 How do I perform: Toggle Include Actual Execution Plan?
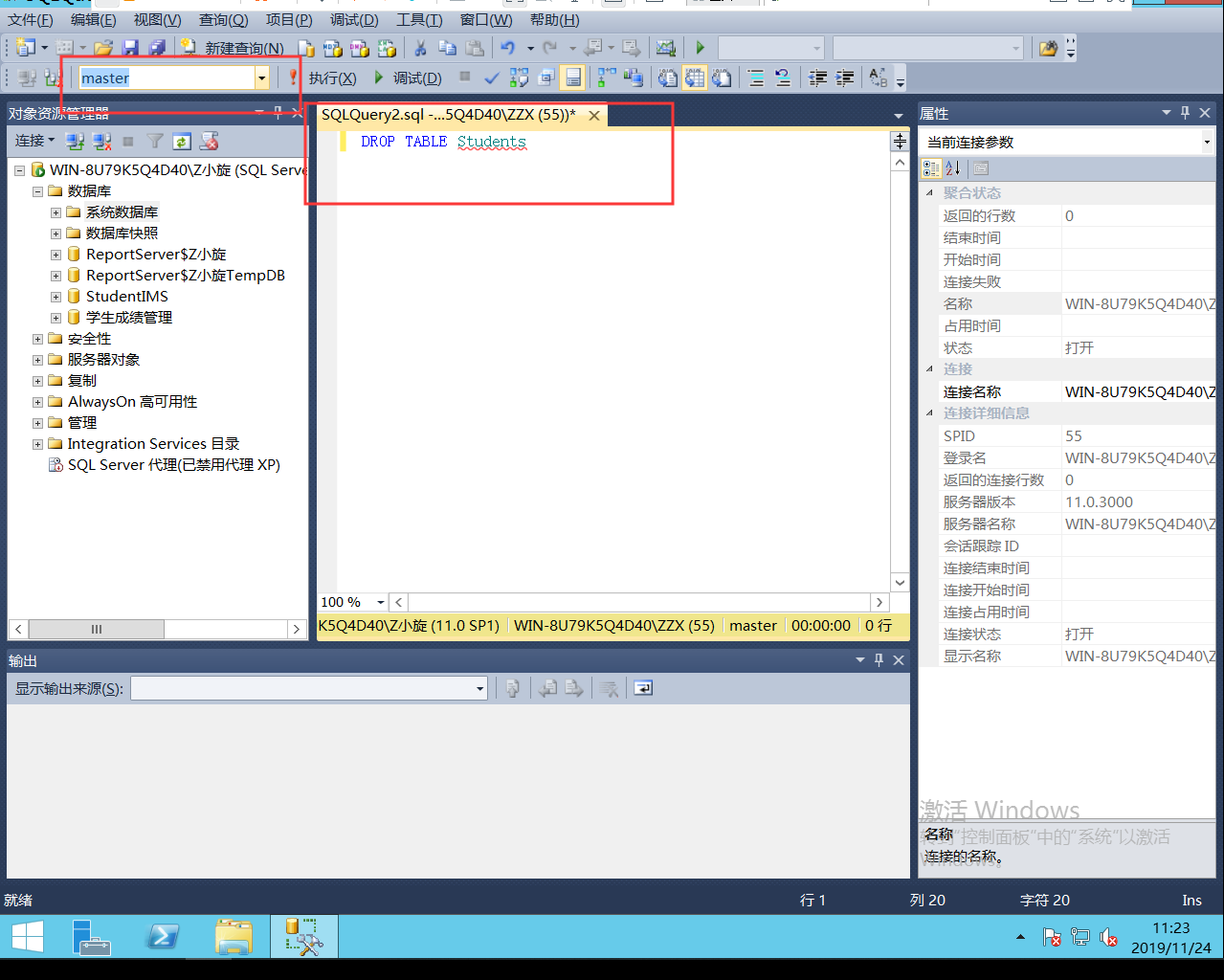coord(607,78)
